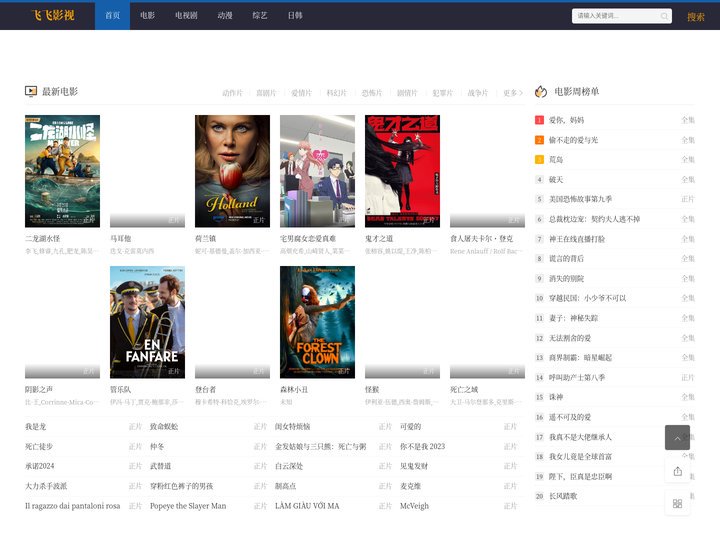Image resolution: width=720 pixels, height=540 pixels.
Task: Expand 更多 movie categories
Action: (x=512, y=93)
